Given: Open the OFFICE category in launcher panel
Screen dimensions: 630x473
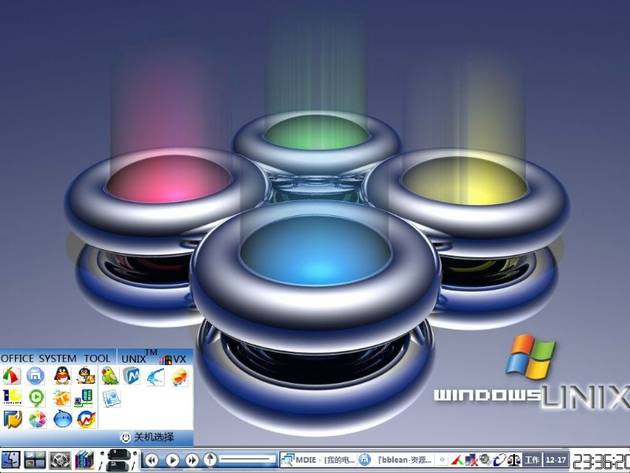Looking at the screenshot, I should [x=17, y=358].
